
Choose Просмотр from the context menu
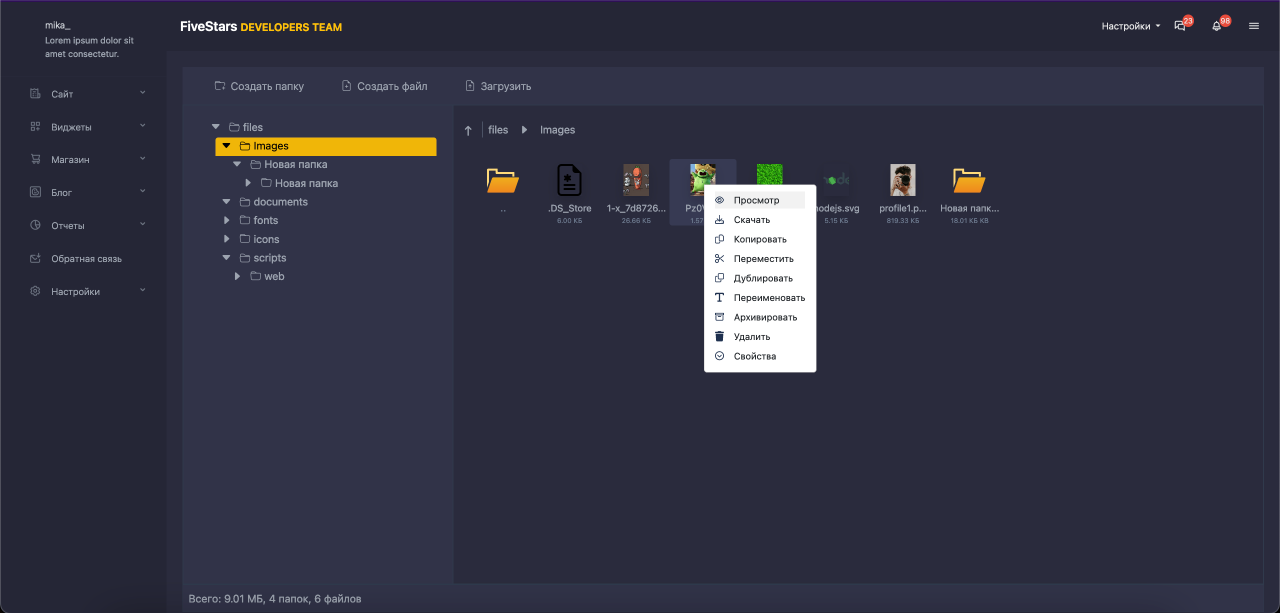click(756, 200)
